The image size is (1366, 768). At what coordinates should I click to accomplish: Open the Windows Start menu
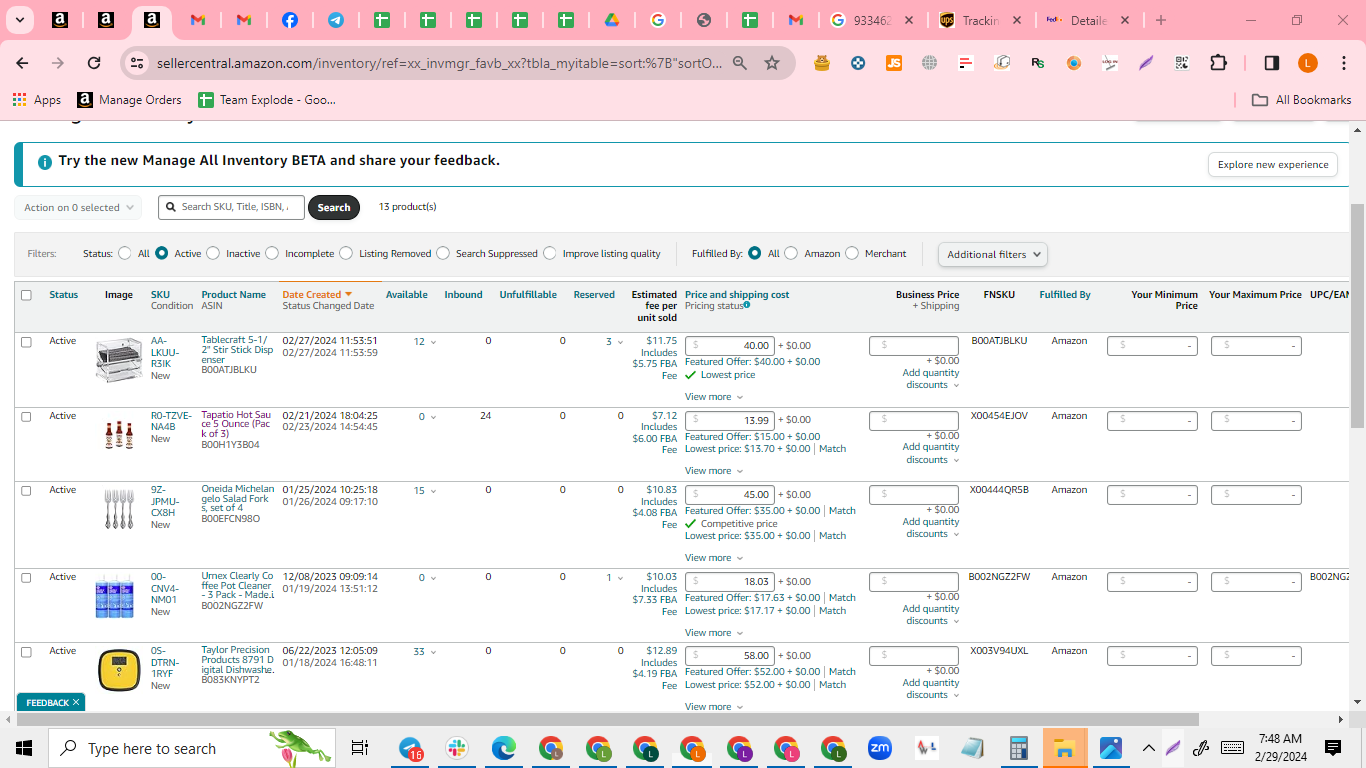(24, 748)
